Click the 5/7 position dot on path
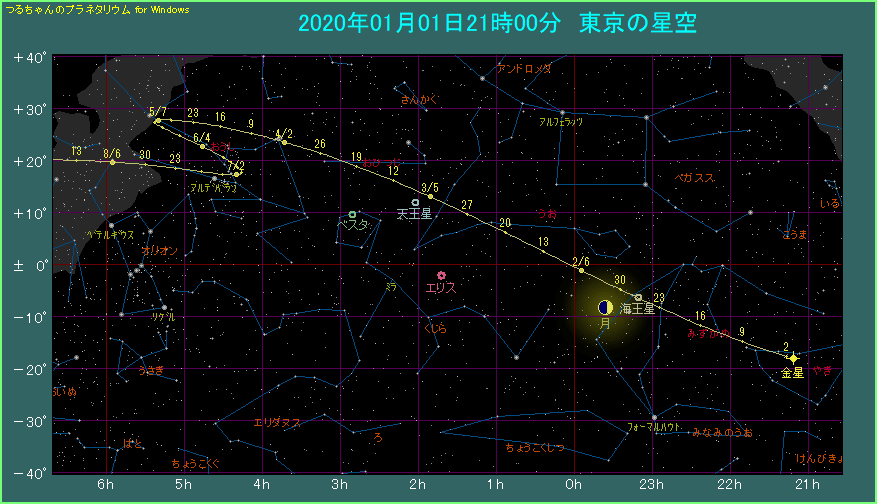The width and height of the screenshot is (877, 504). pos(157,121)
